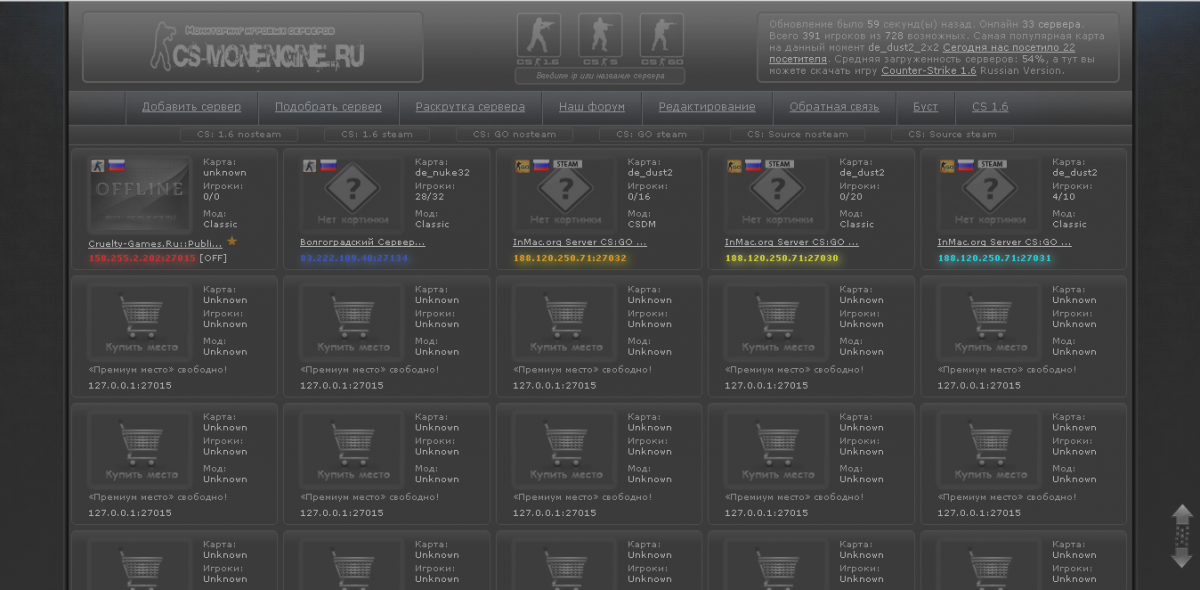Switch to the CS: GO steam tab
1200x590 pixels.
651,134
